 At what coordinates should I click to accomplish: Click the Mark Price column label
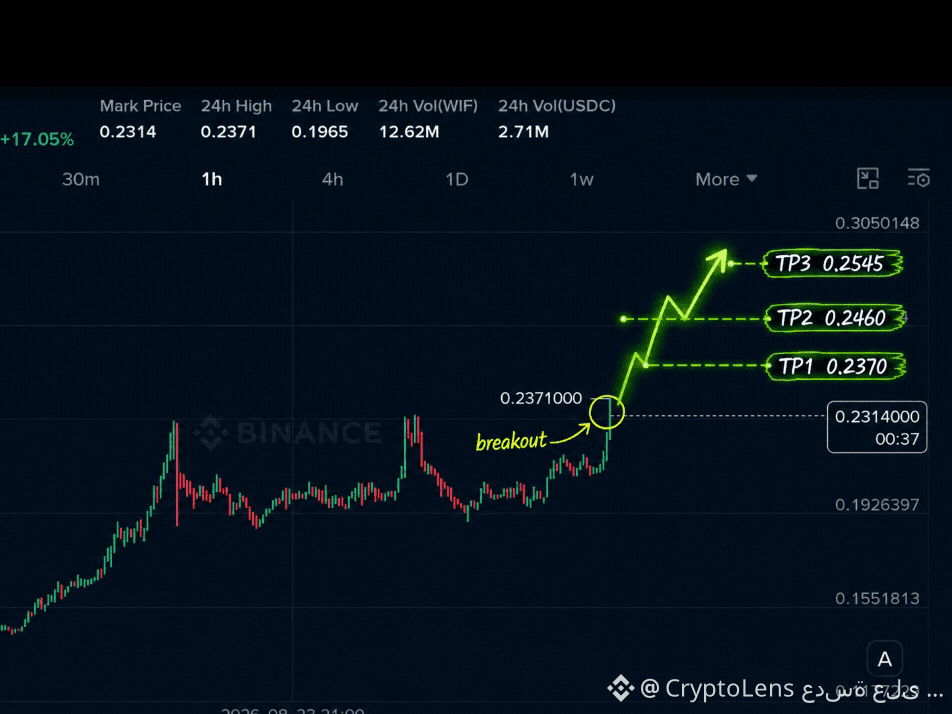140,106
